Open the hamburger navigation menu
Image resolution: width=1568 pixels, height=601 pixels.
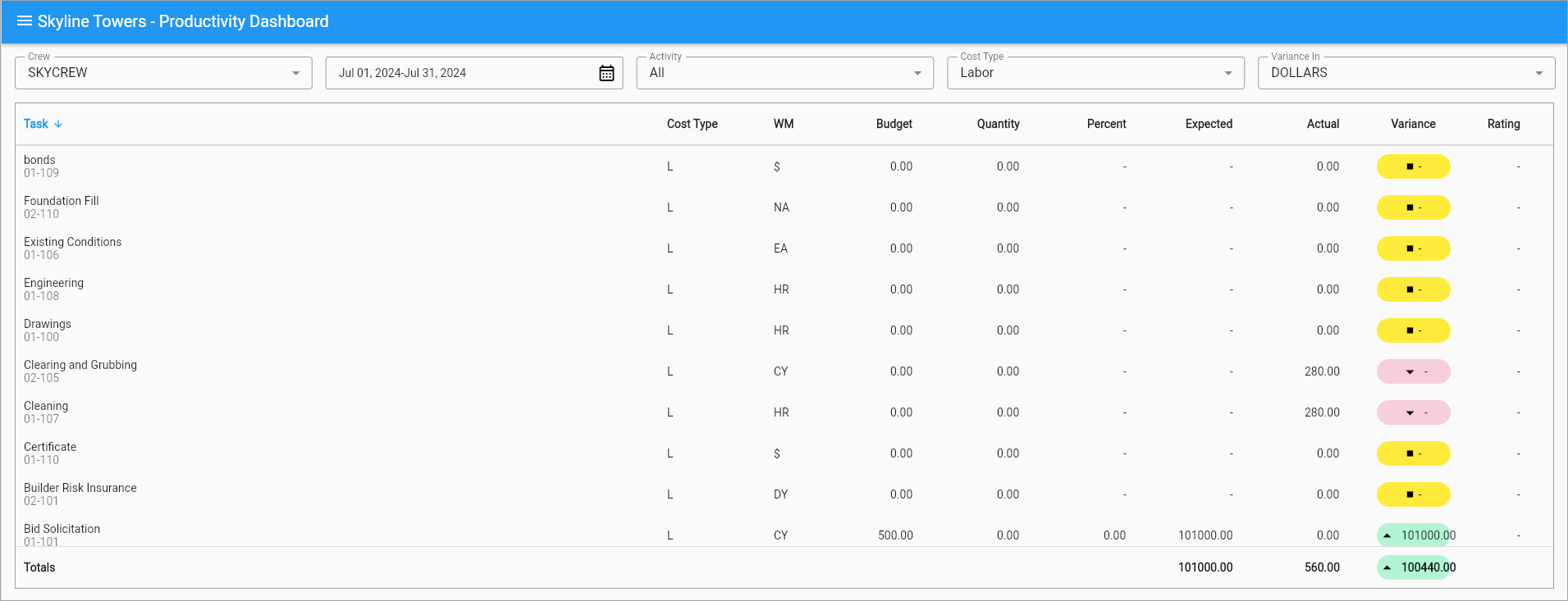[25, 21]
